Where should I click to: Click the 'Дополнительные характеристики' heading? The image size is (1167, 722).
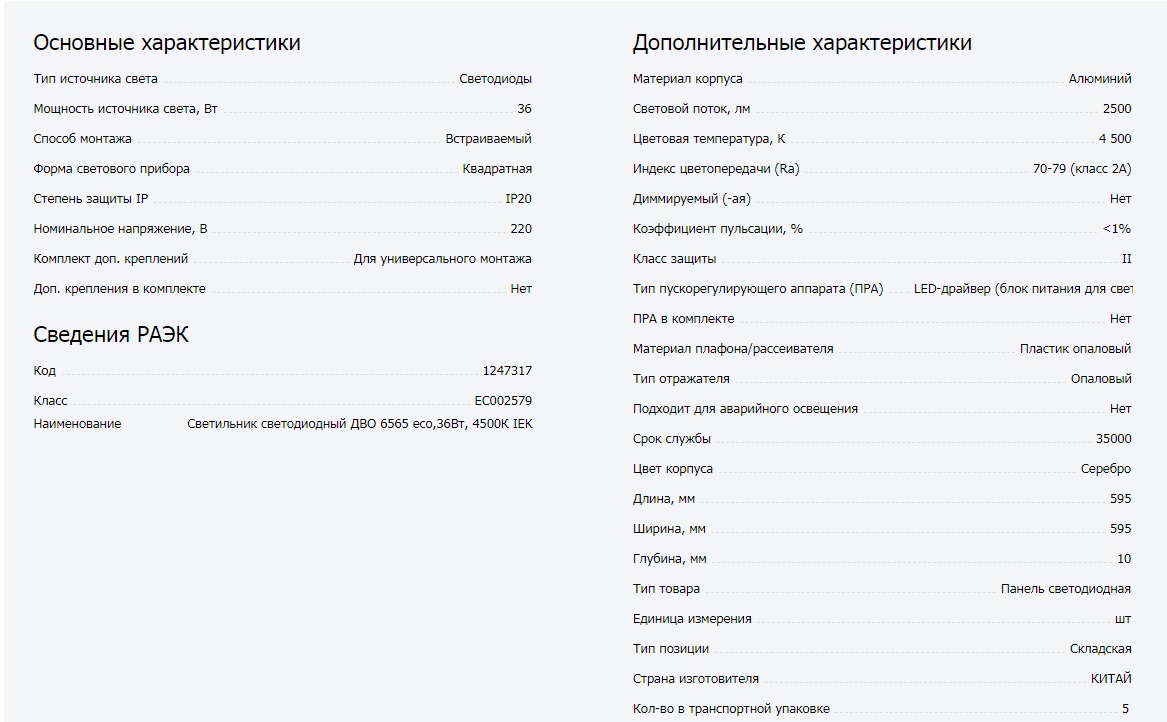pos(802,42)
